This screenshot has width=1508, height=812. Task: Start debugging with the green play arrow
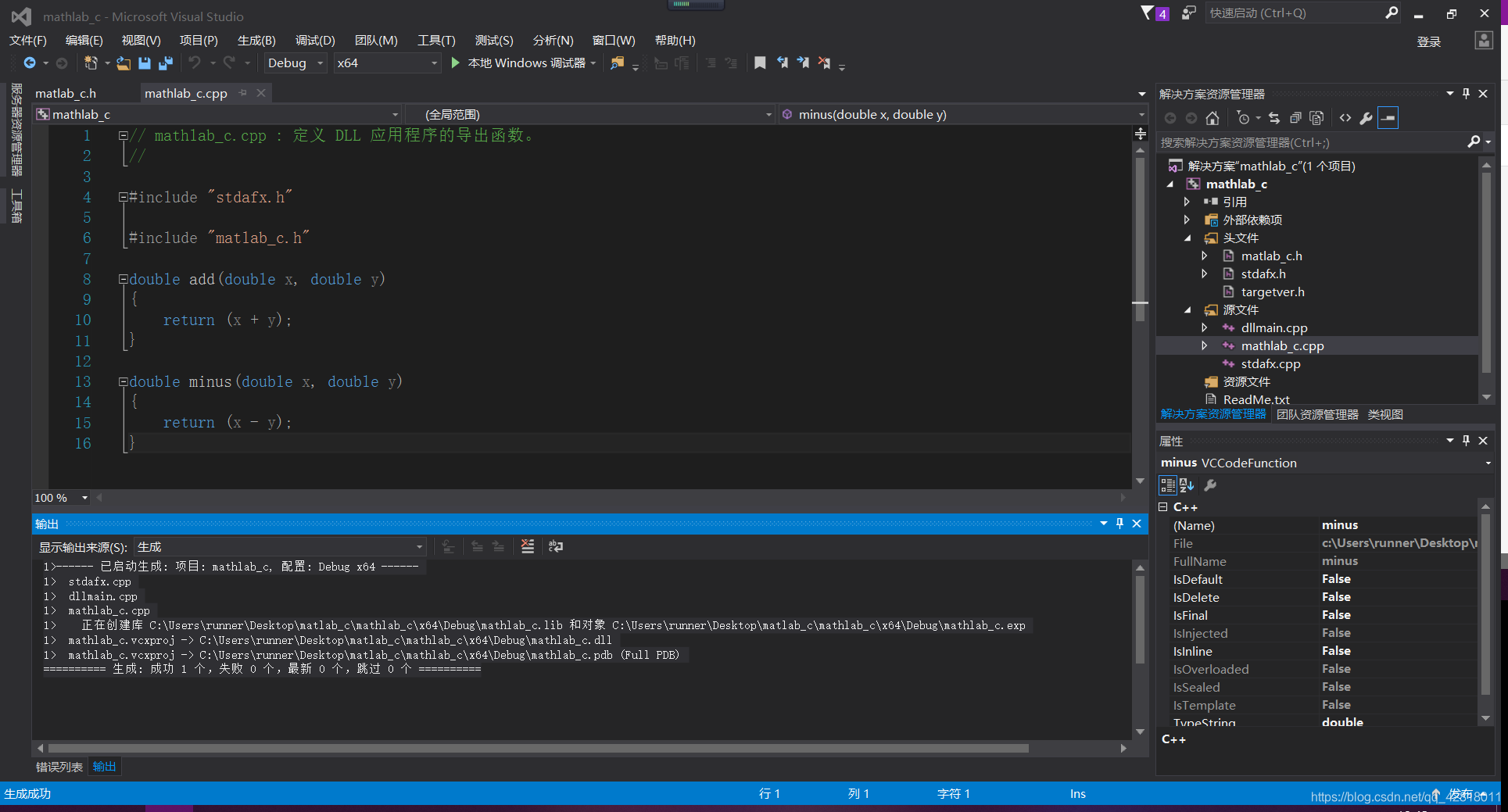click(455, 63)
